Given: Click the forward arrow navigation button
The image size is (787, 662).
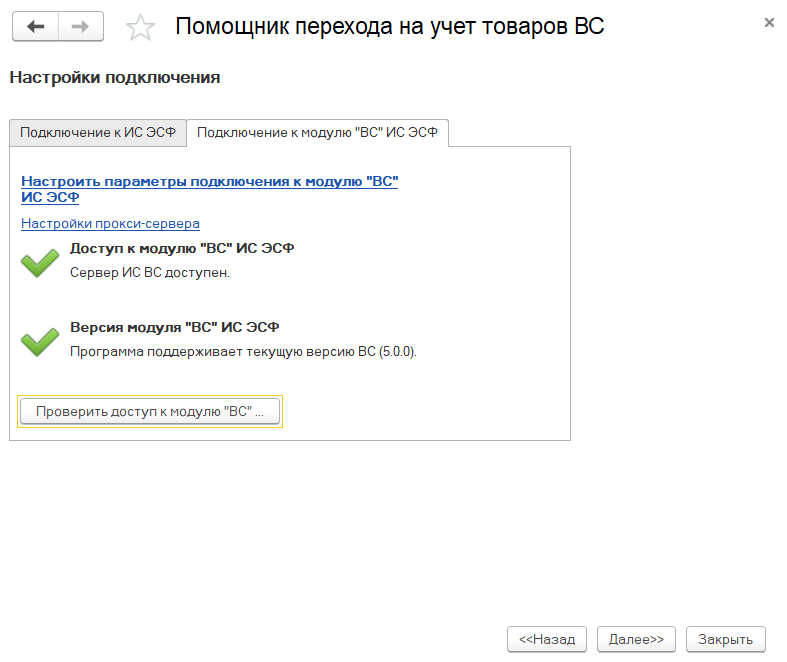Looking at the screenshot, I should pyautogui.click(x=81, y=27).
